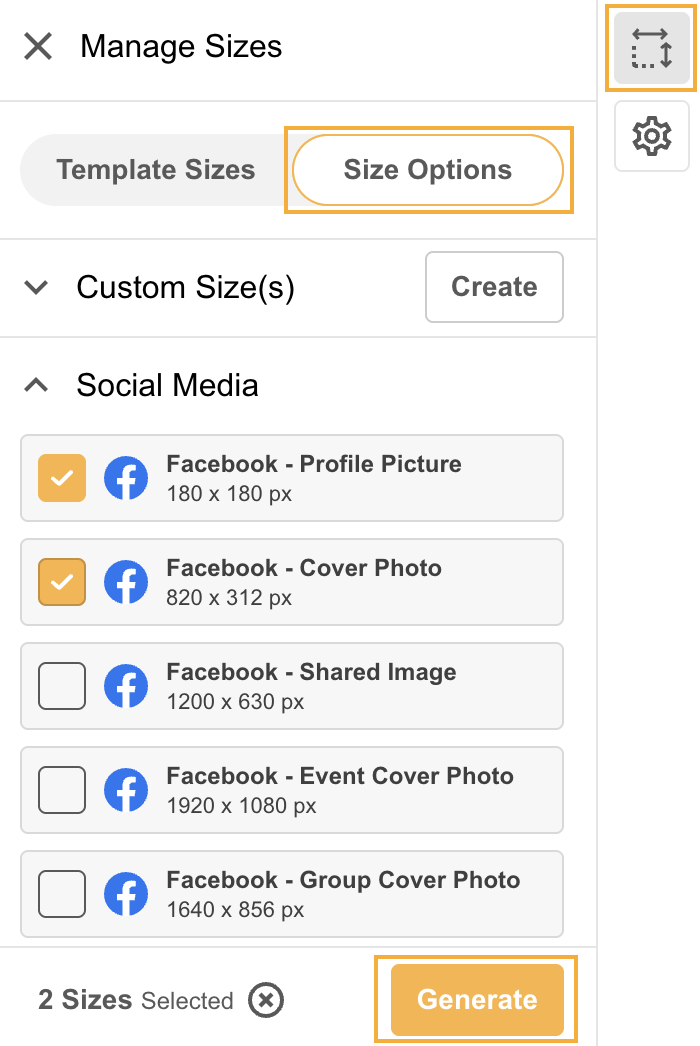Click Facebook logo on Shared Image row
The width and height of the screenshot is (700, 1046).
tap(126, 686)
